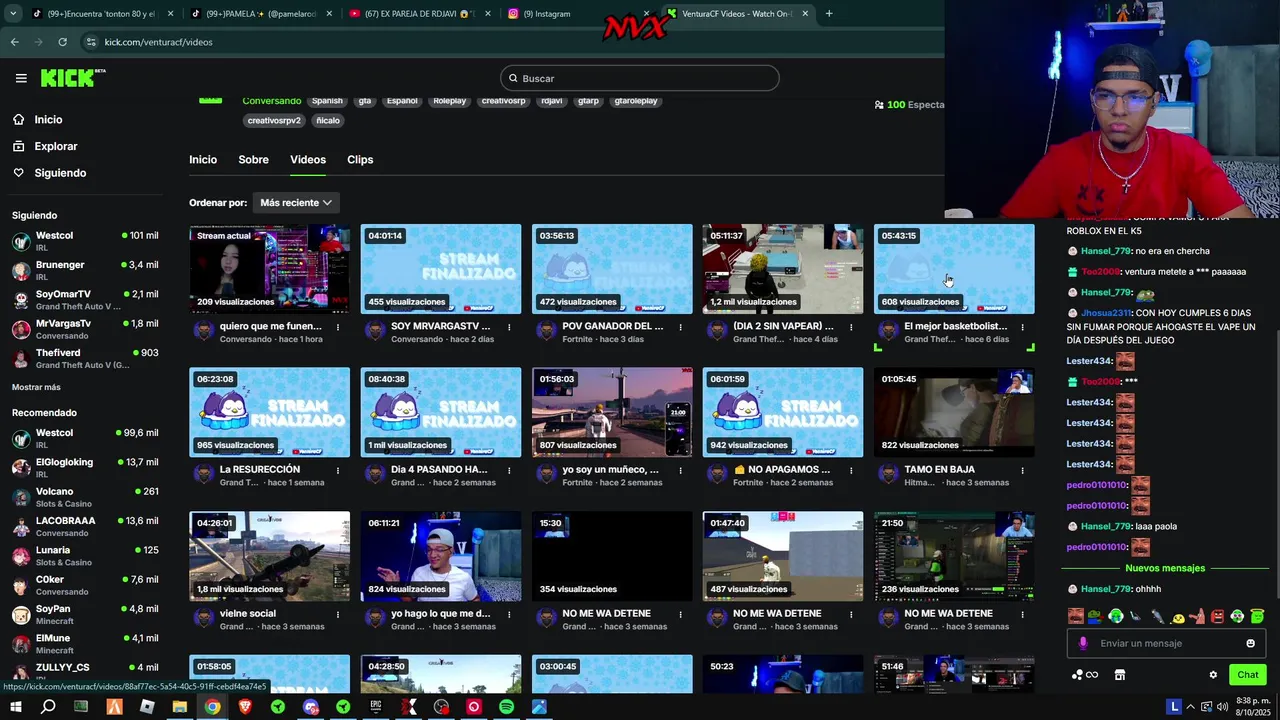Click the creativosrpv2 tag
The image size is (1280, 720).
[x=274, y=120]
